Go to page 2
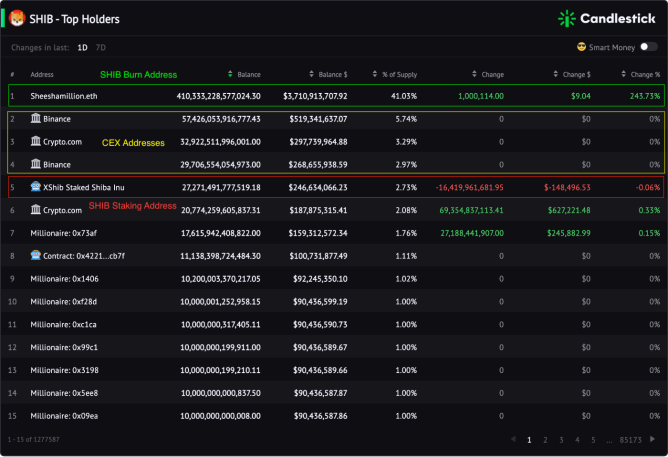The width and height of the screenshot is (668, 457). (x=545, y=440)
